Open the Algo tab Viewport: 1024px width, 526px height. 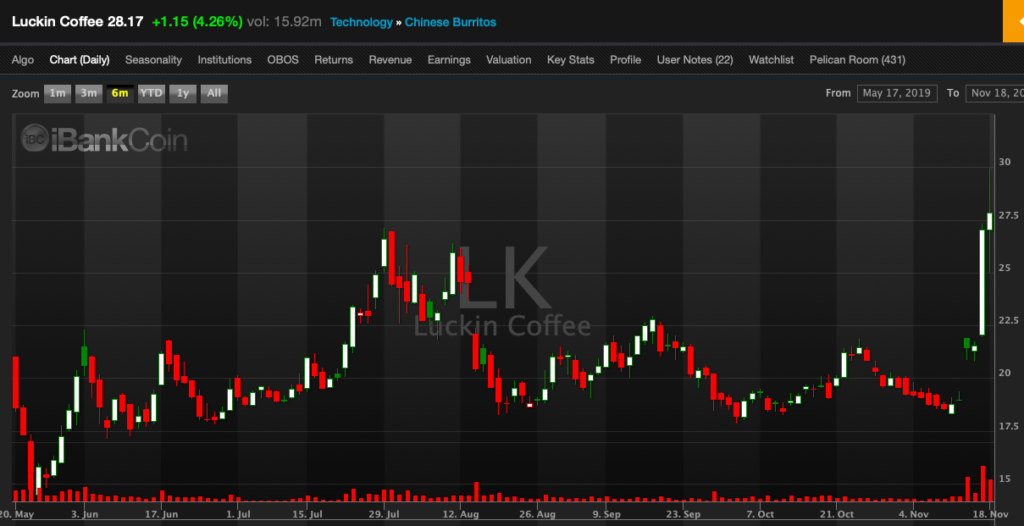pyautogui.click(x=23, y=60)
